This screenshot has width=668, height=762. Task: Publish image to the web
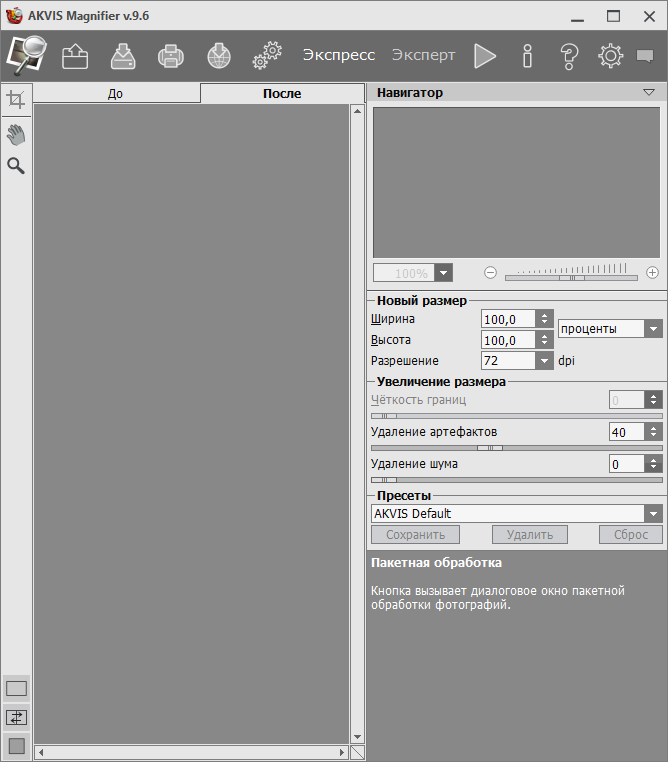click(219, 56)
